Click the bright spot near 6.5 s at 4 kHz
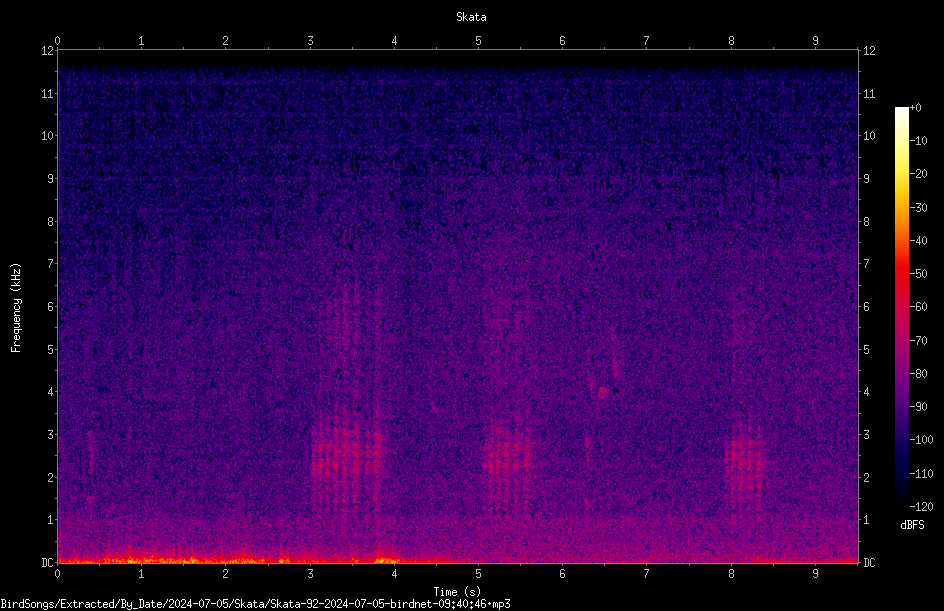 pos(603,392)
